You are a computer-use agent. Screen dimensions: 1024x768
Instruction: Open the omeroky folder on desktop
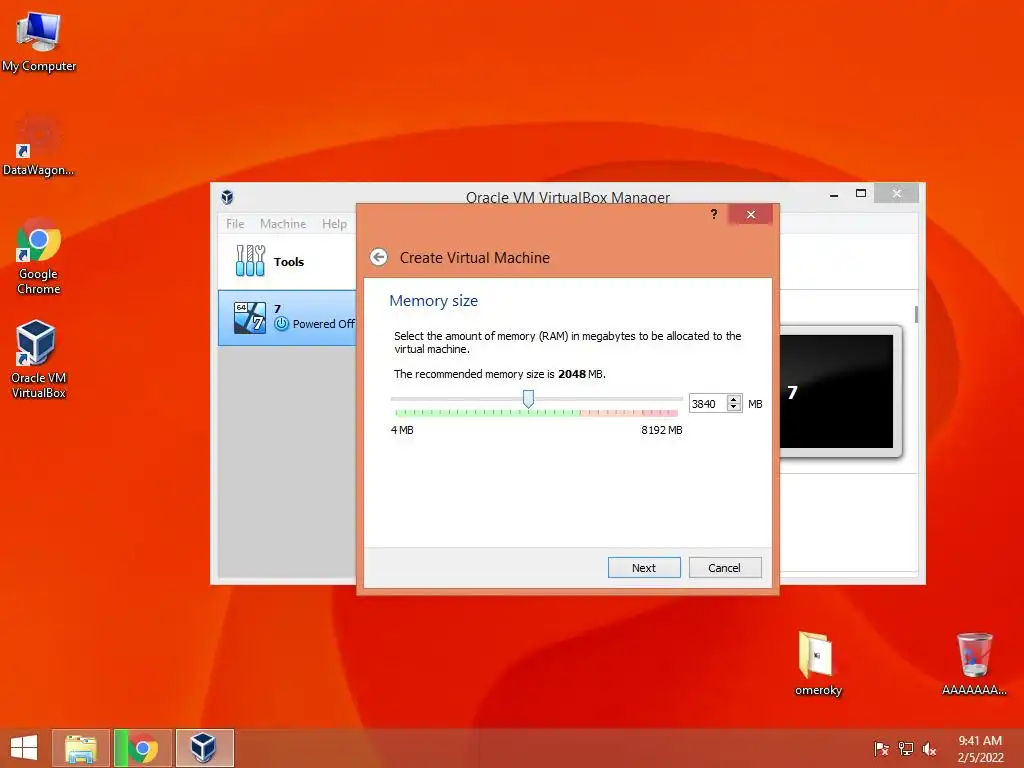[x=818, y=663]
